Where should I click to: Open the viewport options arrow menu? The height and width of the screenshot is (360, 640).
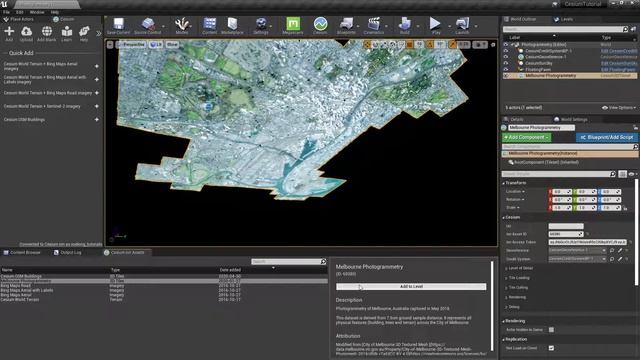(x=110, y=44)
